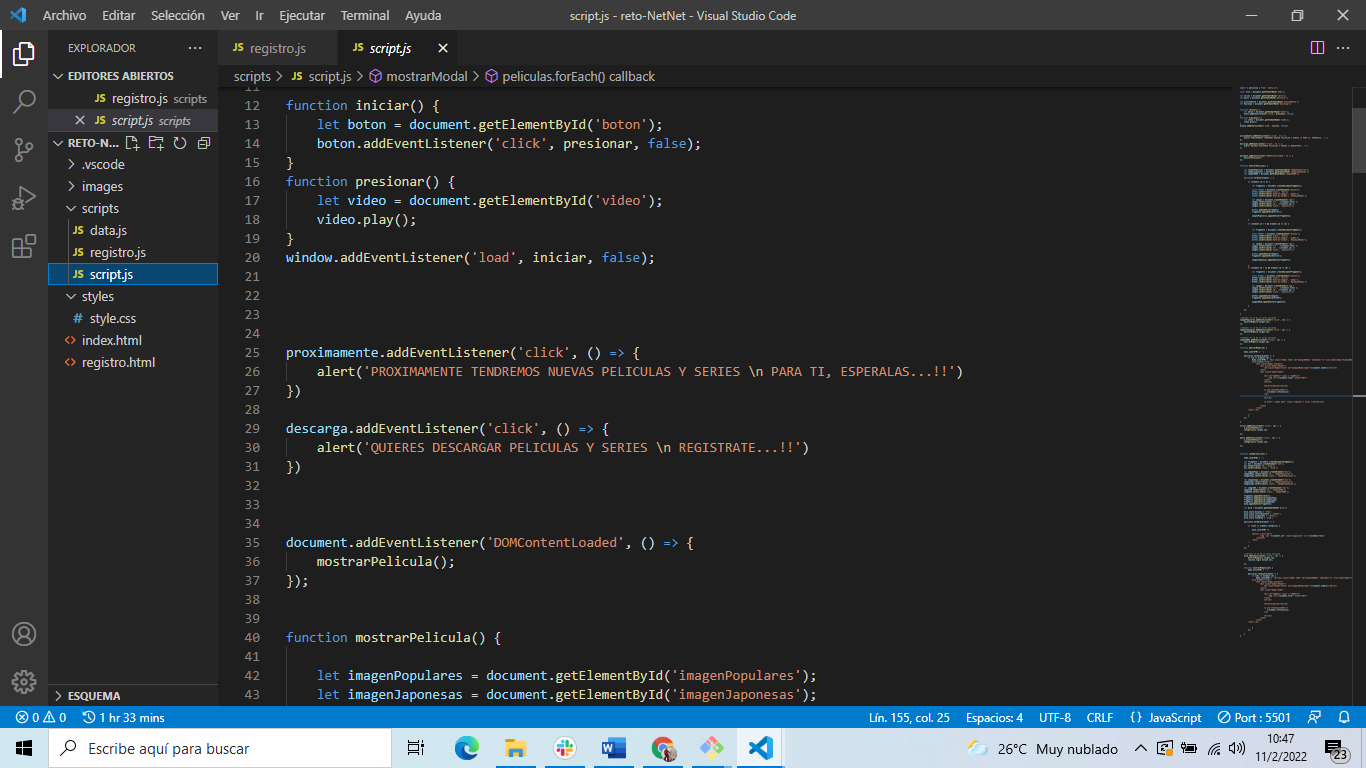Image resolution: width=1366 pixels, height=768 pixels.
Task: Open the Search view in activity bar
Action: coord(24,102)
